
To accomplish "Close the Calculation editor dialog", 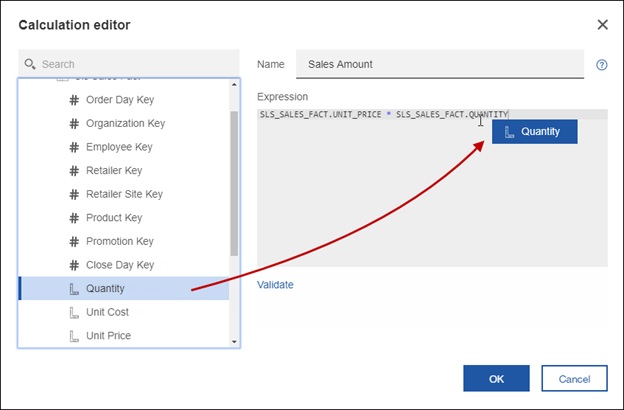I will point(603,25).
